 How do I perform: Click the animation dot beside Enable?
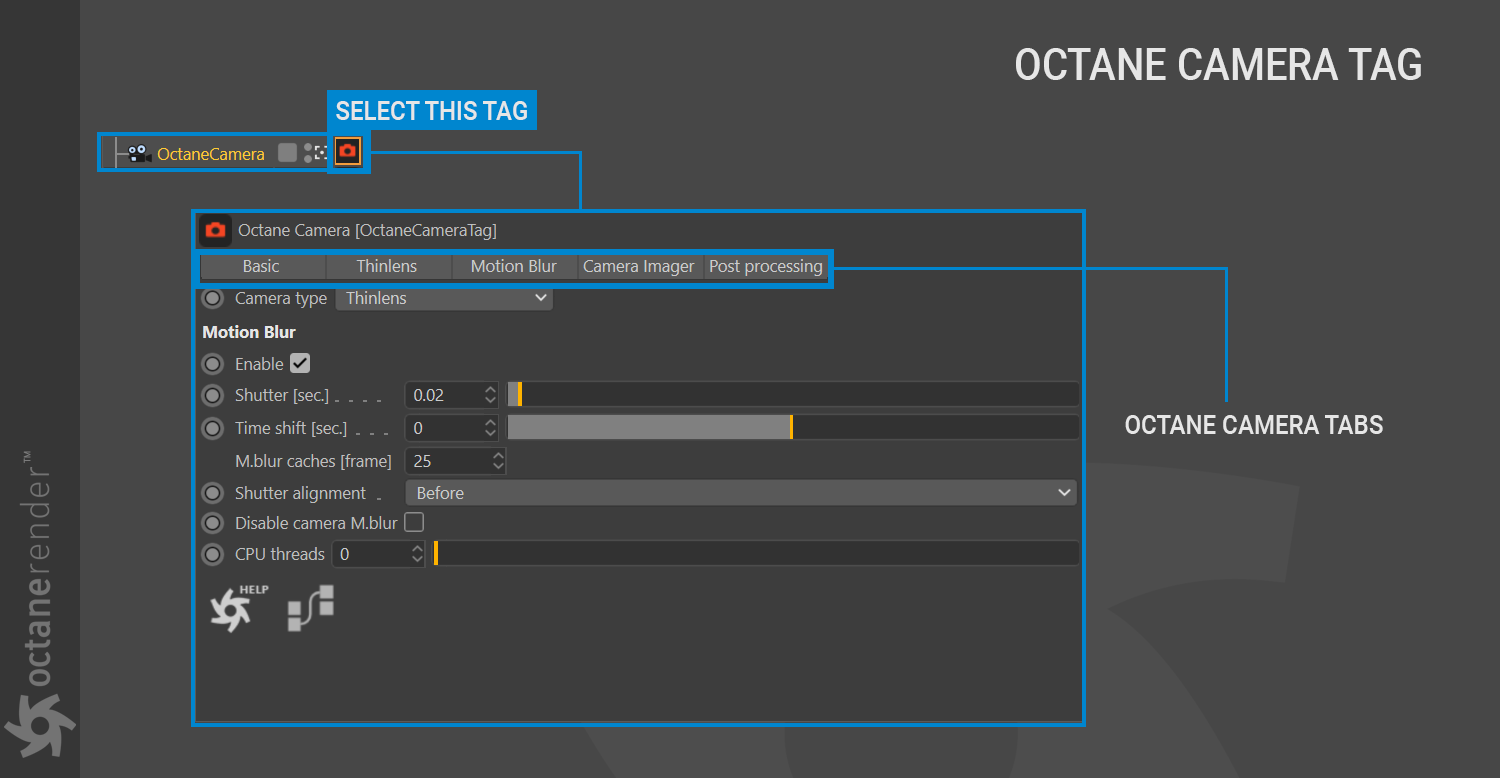213,364
